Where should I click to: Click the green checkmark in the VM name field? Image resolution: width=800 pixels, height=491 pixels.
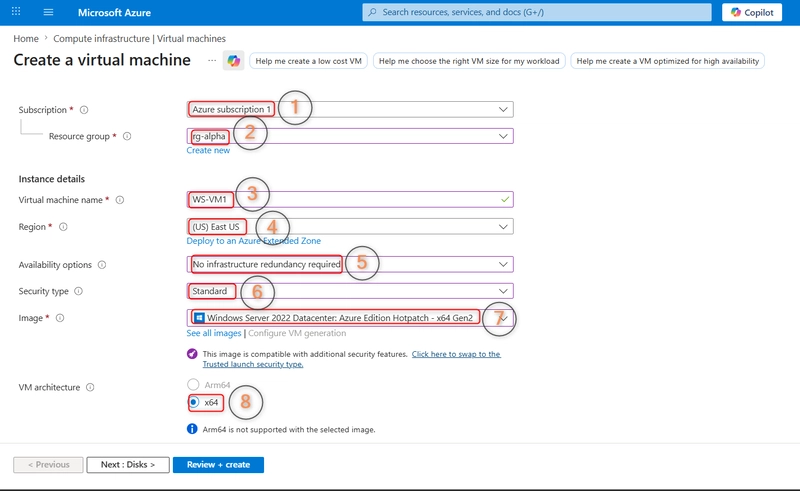pyautogui.click(x=505, y=200)
